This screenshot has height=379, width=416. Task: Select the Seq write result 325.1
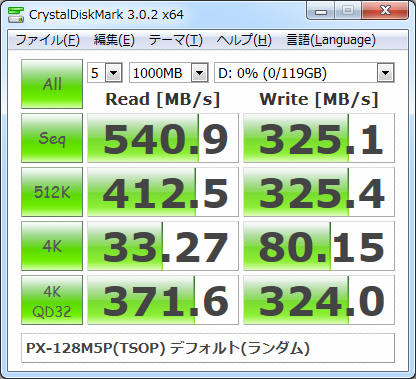point(319,138)
